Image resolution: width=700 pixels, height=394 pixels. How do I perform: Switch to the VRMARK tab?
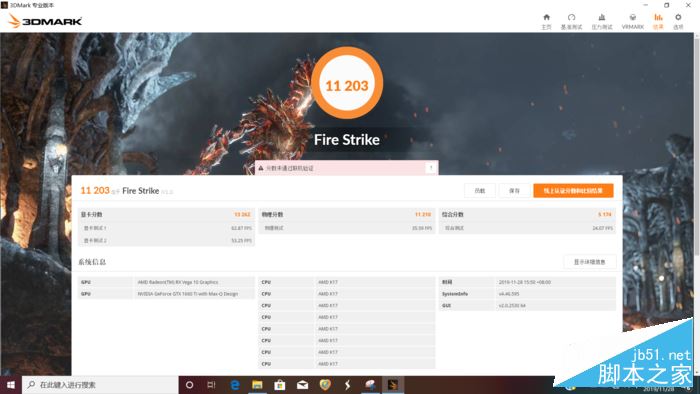(x=633, y=21)
